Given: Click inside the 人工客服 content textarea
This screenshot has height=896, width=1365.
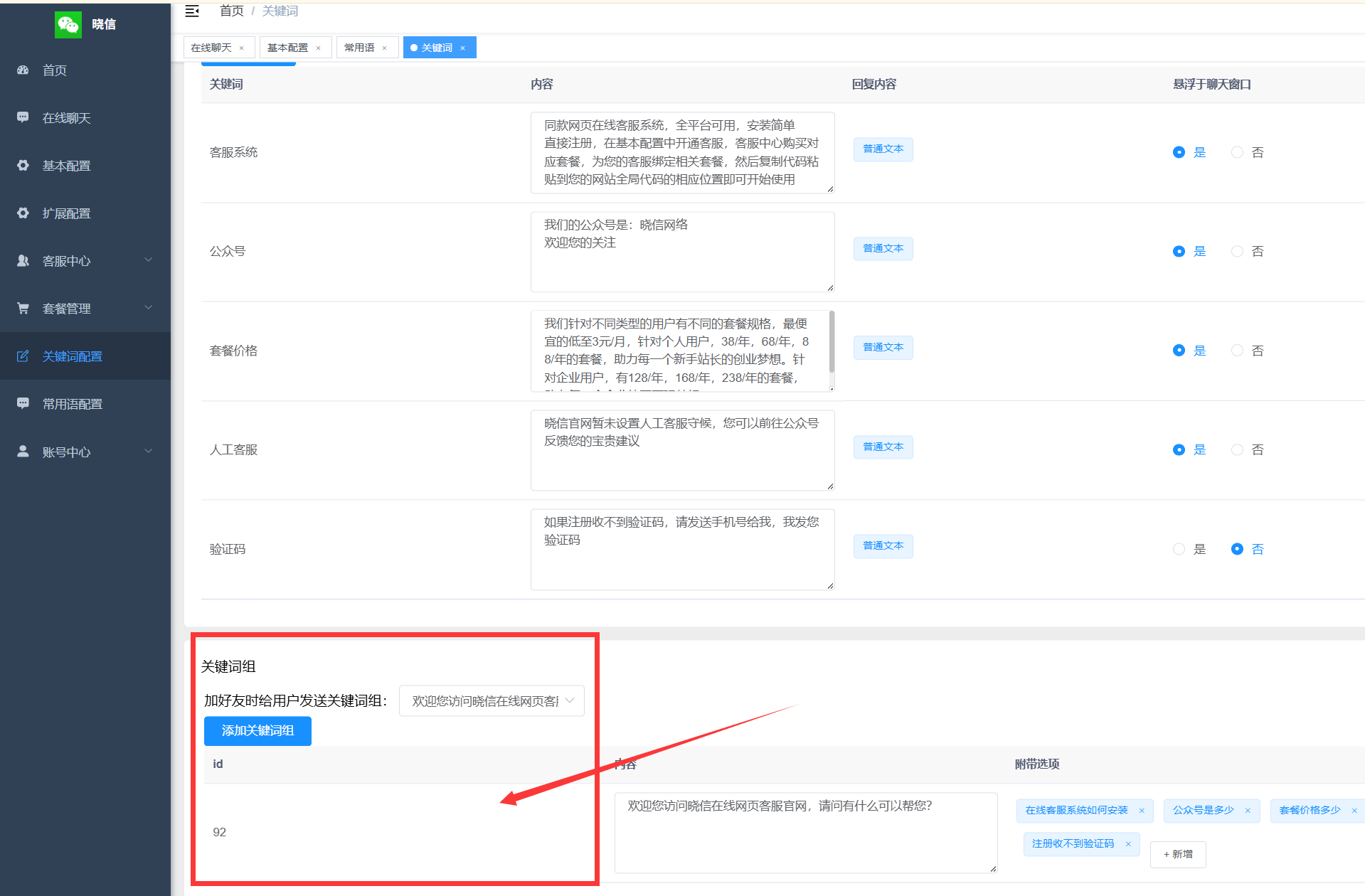Looking at the screenshot, I should (682, 450).
